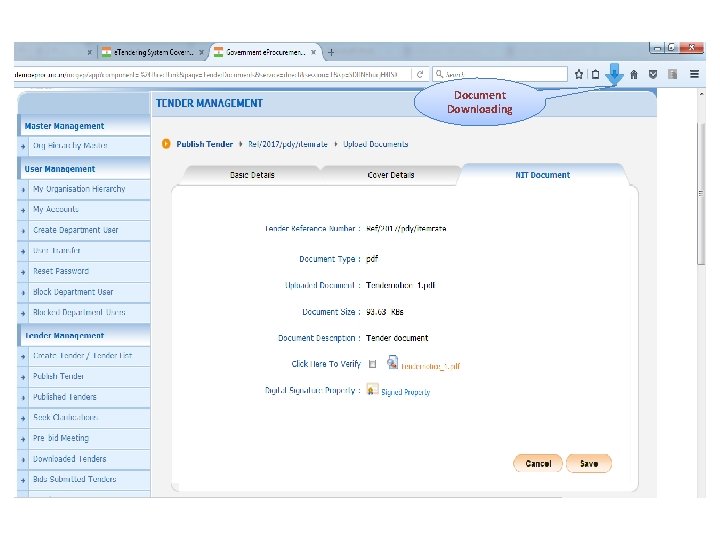Viewport: 720px width, 540px height.
Task: Click arrow icon beside Org Hierarchy Master
Action: [x=23, y=146]
